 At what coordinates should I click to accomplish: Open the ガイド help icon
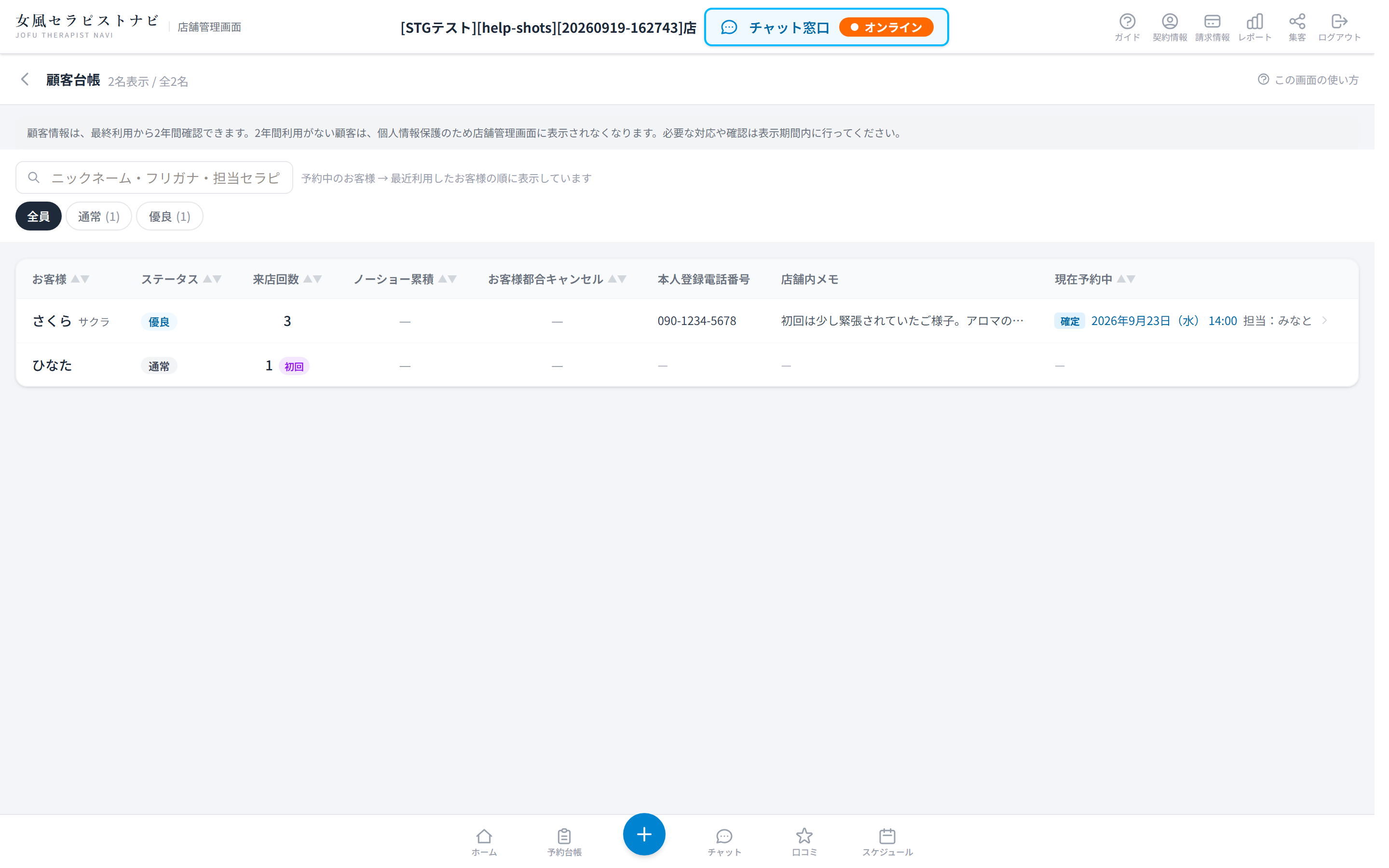[x=1127, y=27]
